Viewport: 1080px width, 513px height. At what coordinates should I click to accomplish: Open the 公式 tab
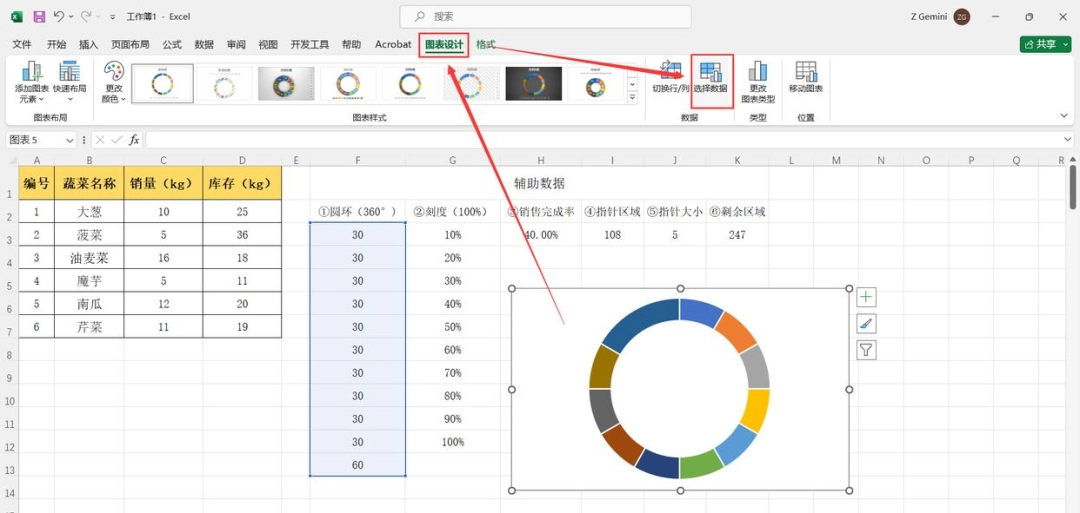point(172,44)
